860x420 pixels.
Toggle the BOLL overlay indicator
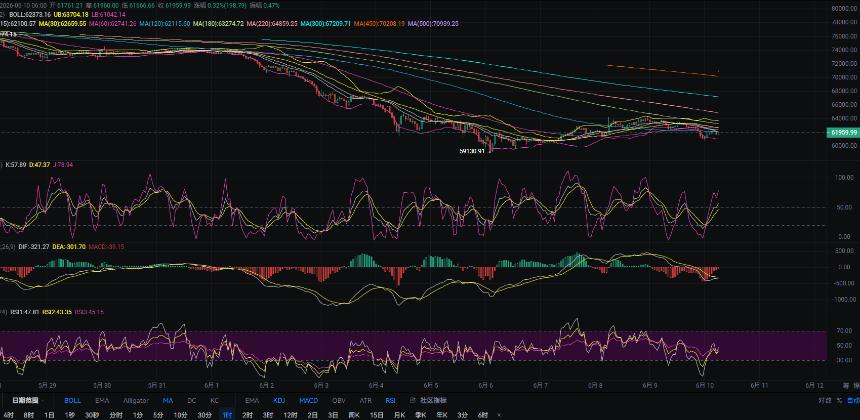pyautogui.click(x=72, y=400)
